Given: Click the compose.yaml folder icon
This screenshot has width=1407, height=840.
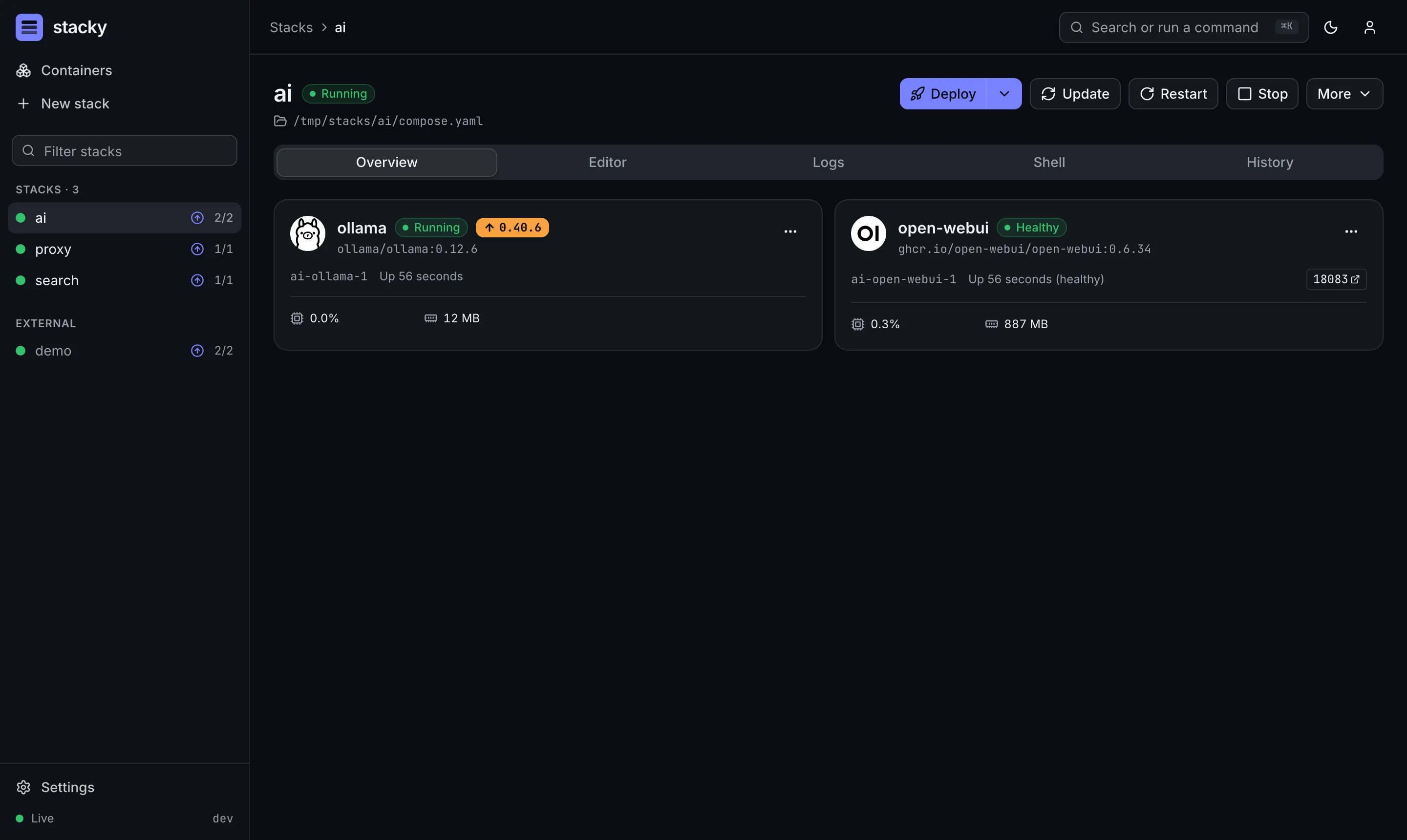Looking at the screenshot, I should [x=280, y=121].
